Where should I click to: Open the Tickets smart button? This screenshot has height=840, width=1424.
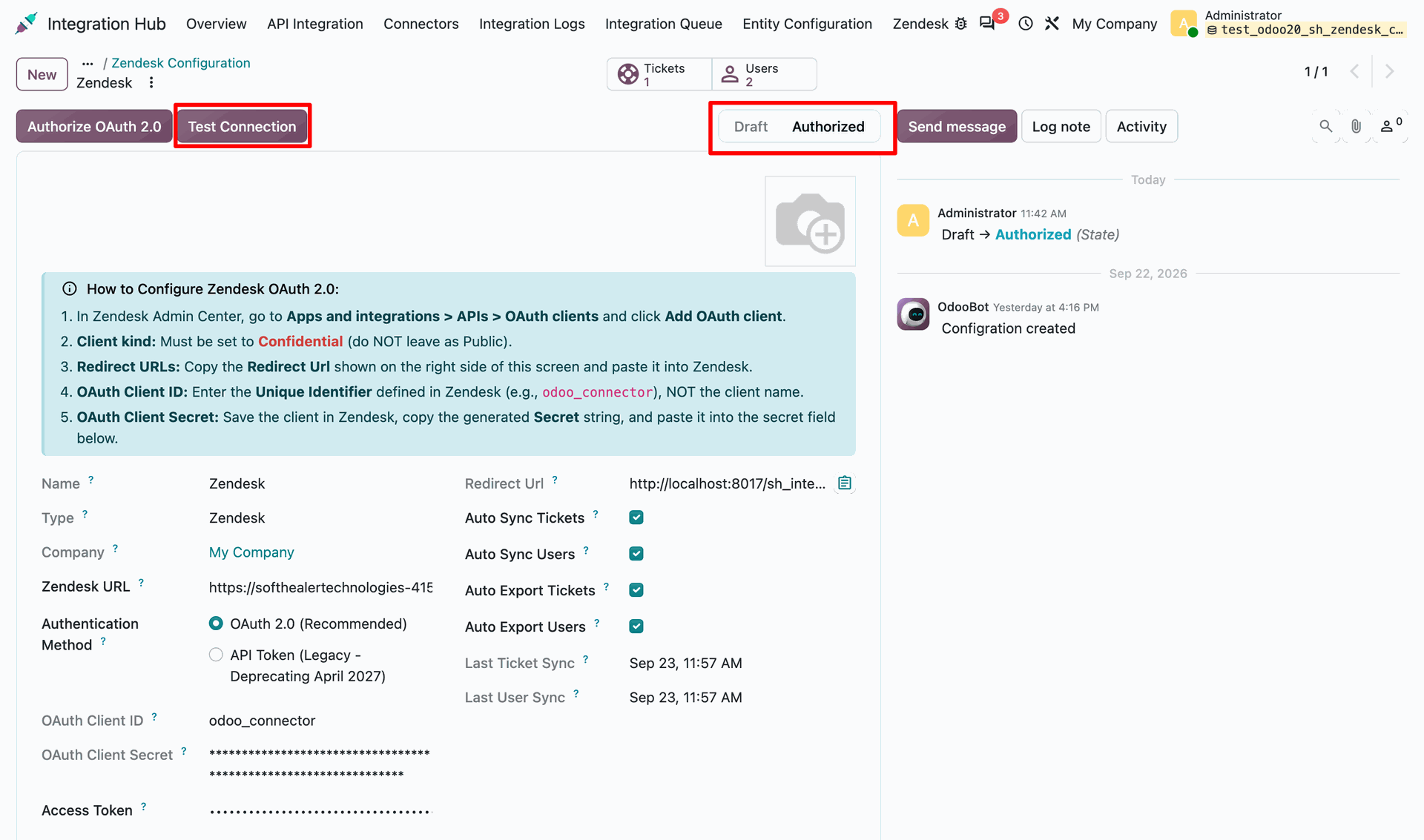(x=659, y=74)
